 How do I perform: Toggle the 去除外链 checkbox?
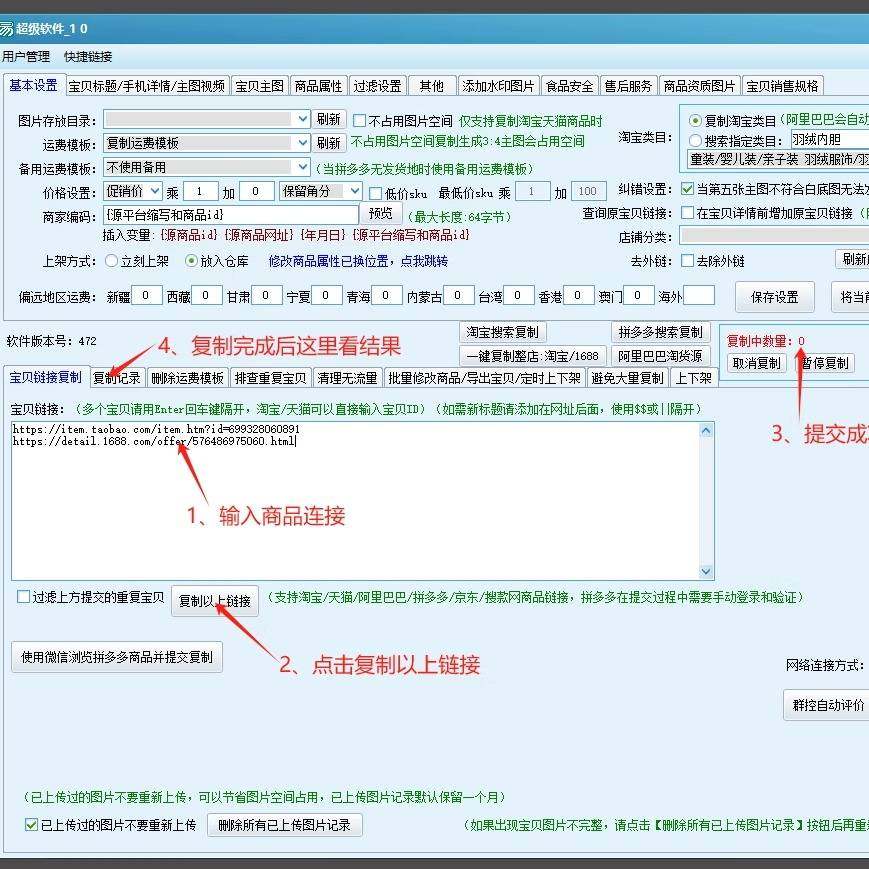point(685,260)
